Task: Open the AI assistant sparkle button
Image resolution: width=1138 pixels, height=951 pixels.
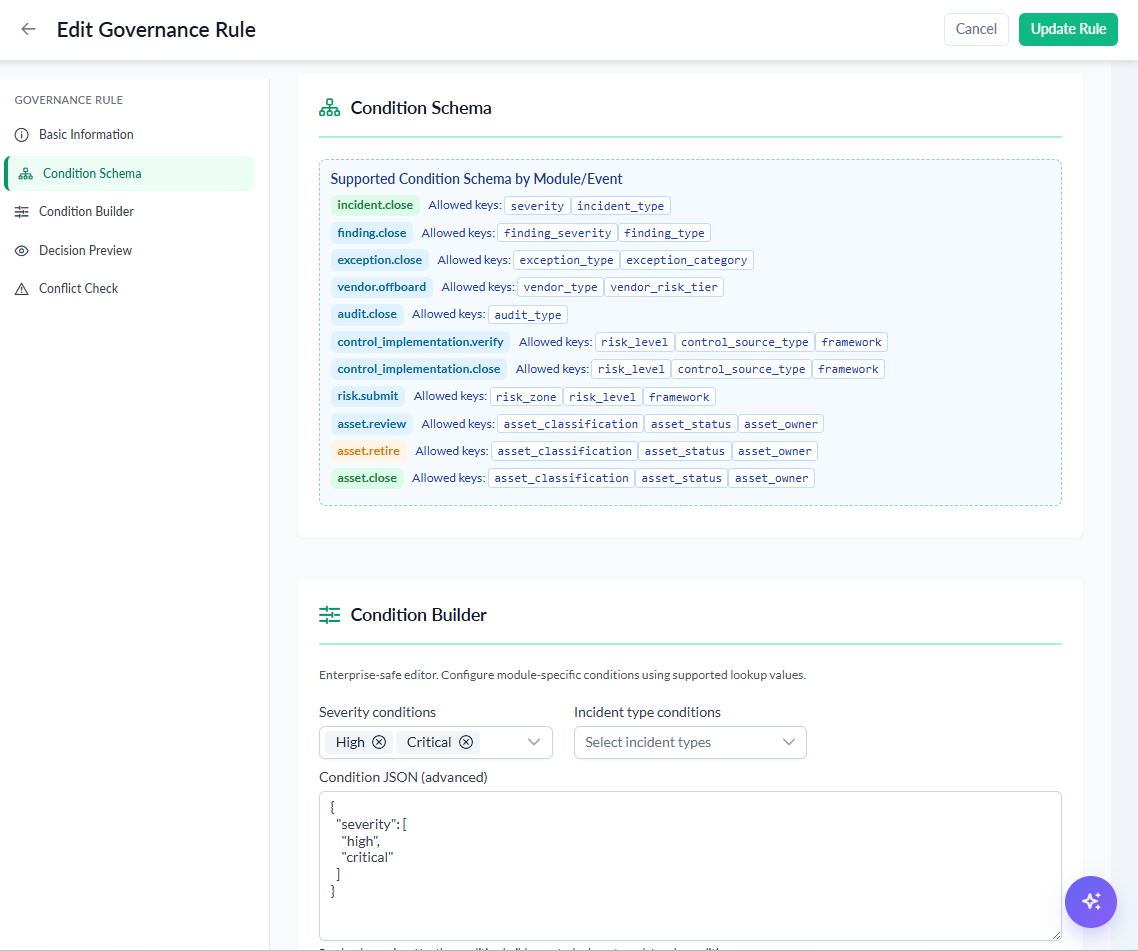Action: [1090, 902]
